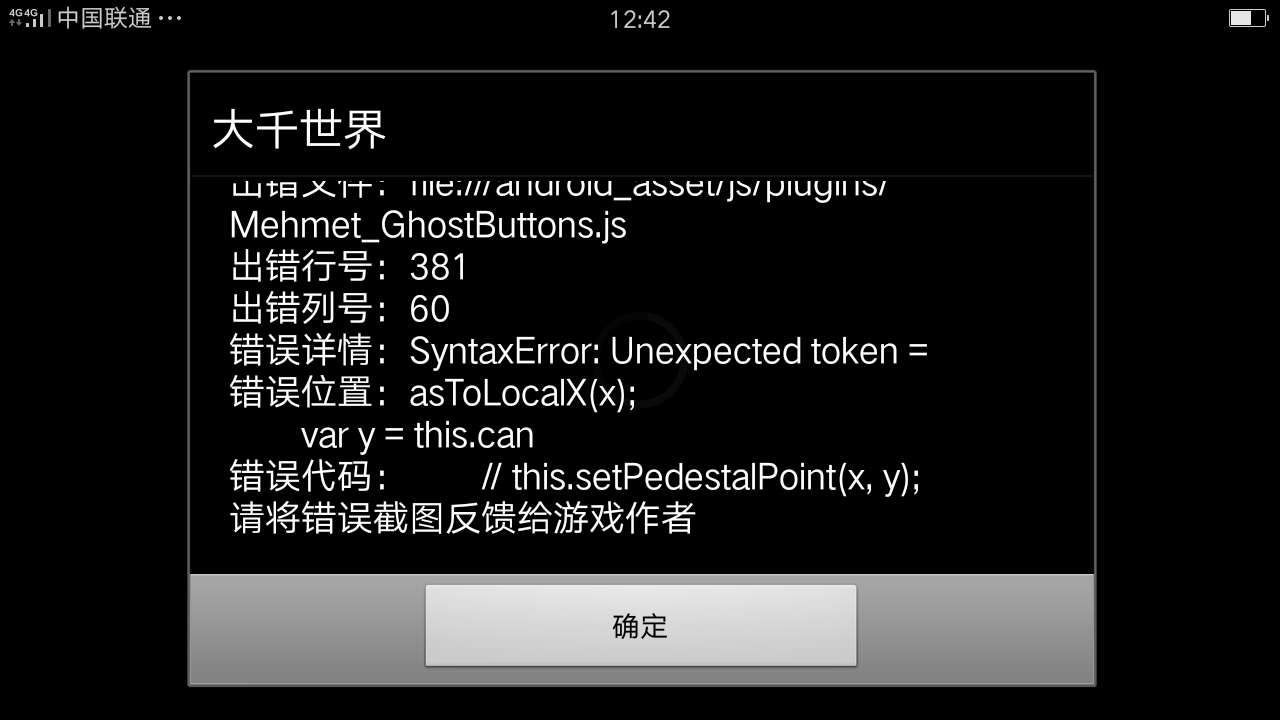Tap the battery icon in status bar
Image resolution: width=1280 pixels, height=720 pixels.
tap(1247, 18)
